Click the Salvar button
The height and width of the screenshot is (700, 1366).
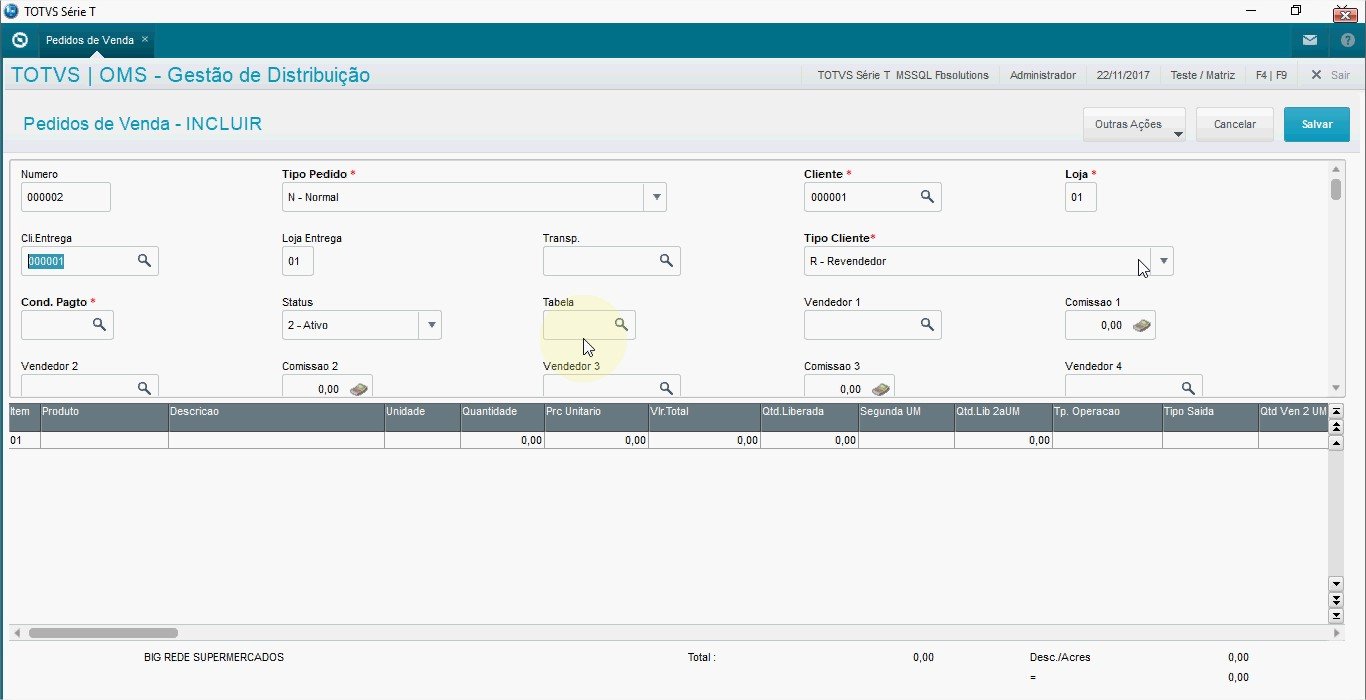pos(1317,125)
